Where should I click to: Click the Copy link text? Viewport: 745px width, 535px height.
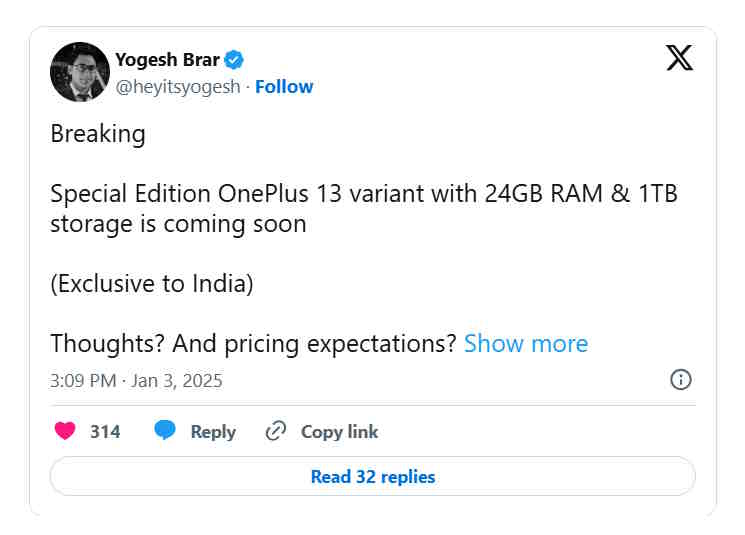(340, 431)
